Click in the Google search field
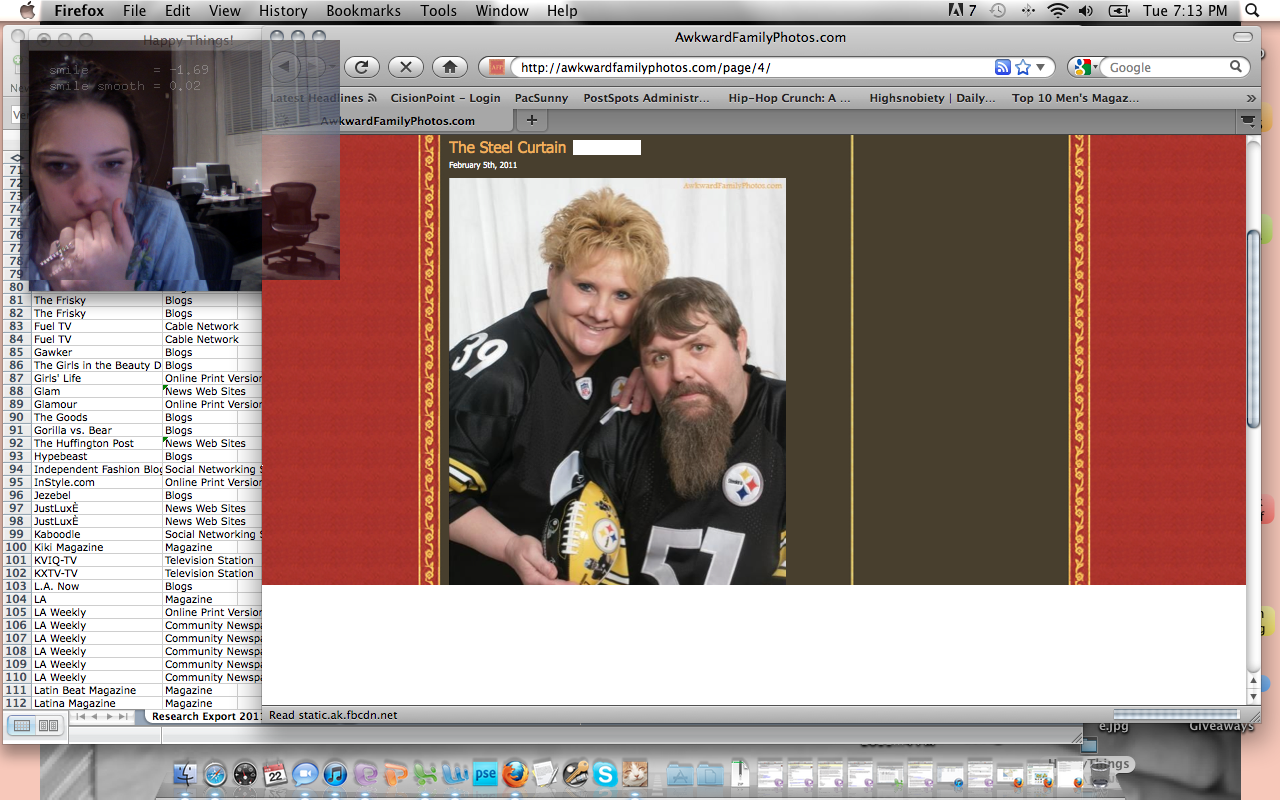This screenshot has height=800, width=1280. pos(1165,67)
